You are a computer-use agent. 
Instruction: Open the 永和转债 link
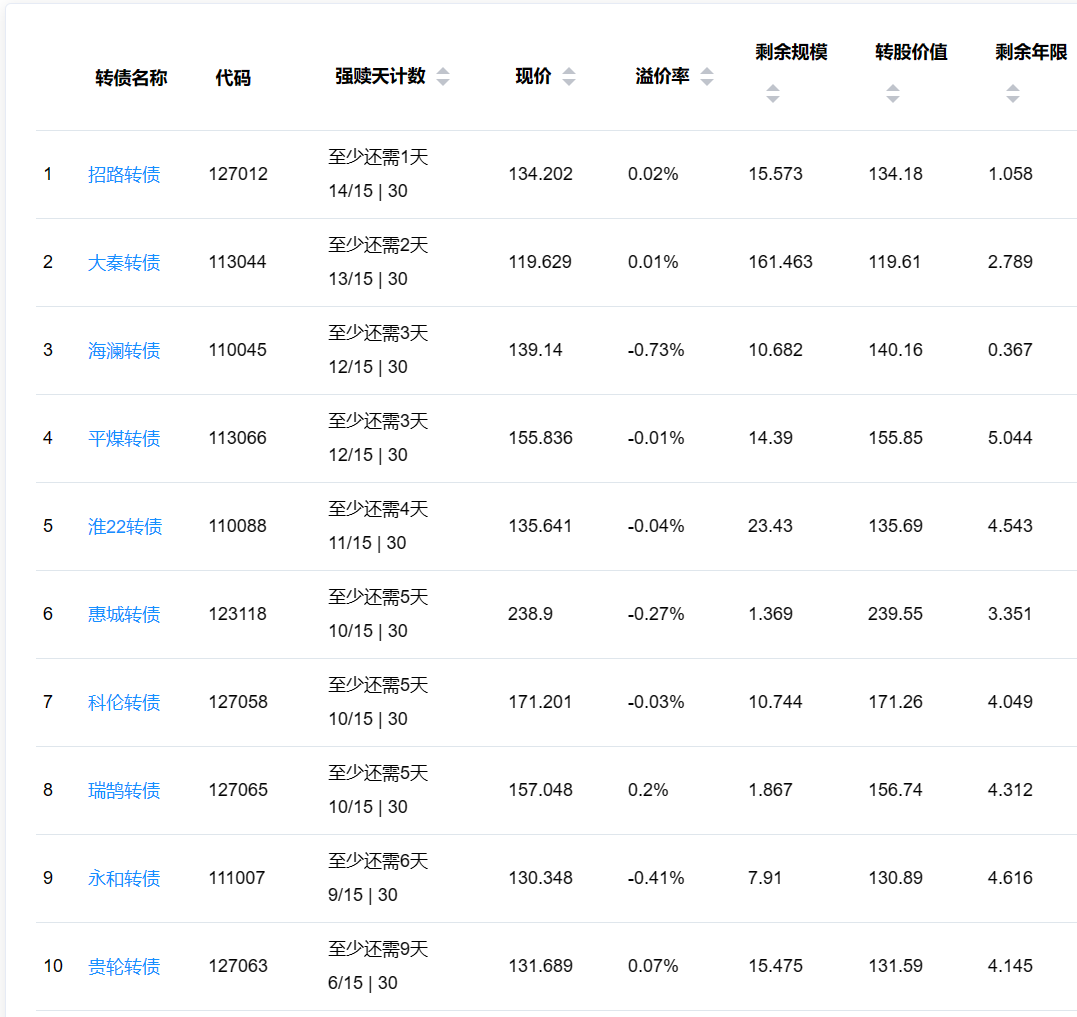click(124, 879)
